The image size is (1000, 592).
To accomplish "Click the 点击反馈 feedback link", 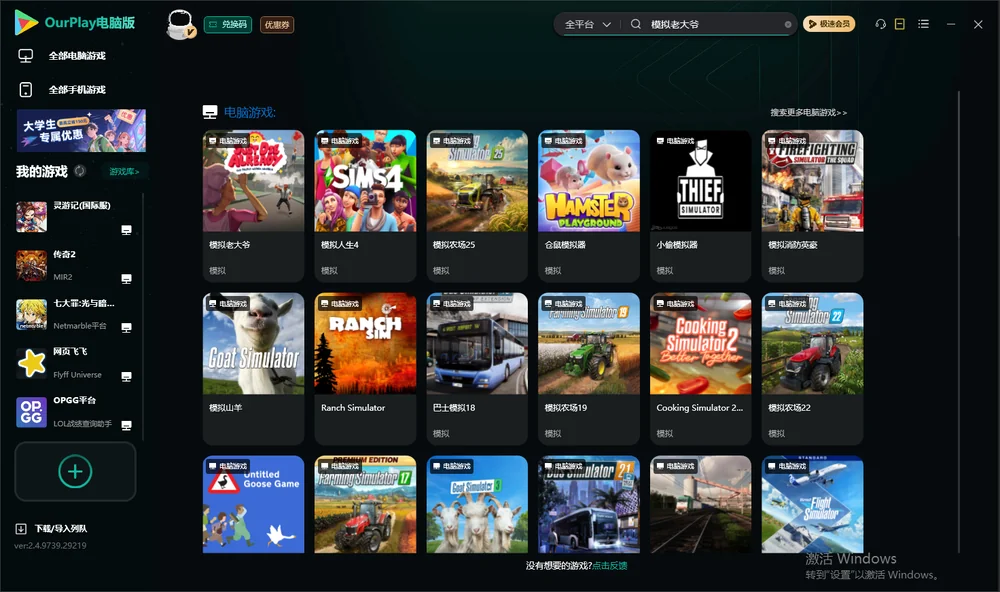I will pyautogui.click(x=610, y=565).
